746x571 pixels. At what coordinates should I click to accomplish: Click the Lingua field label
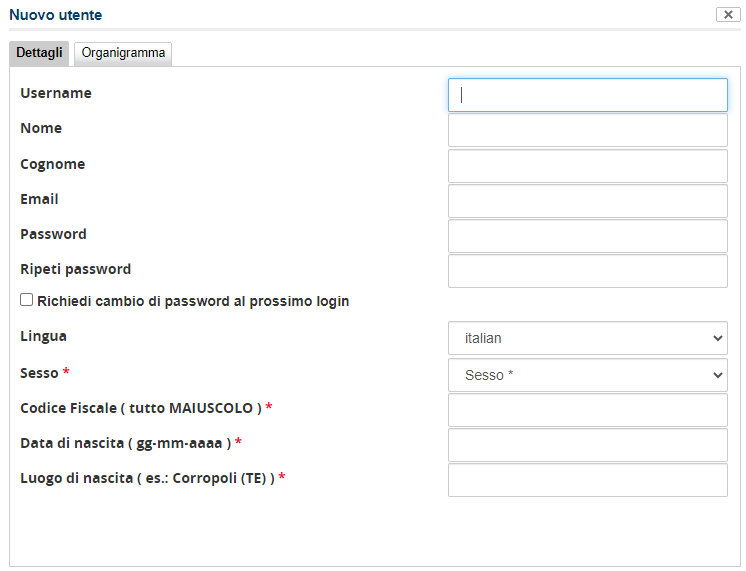click(x=43, y=336)
